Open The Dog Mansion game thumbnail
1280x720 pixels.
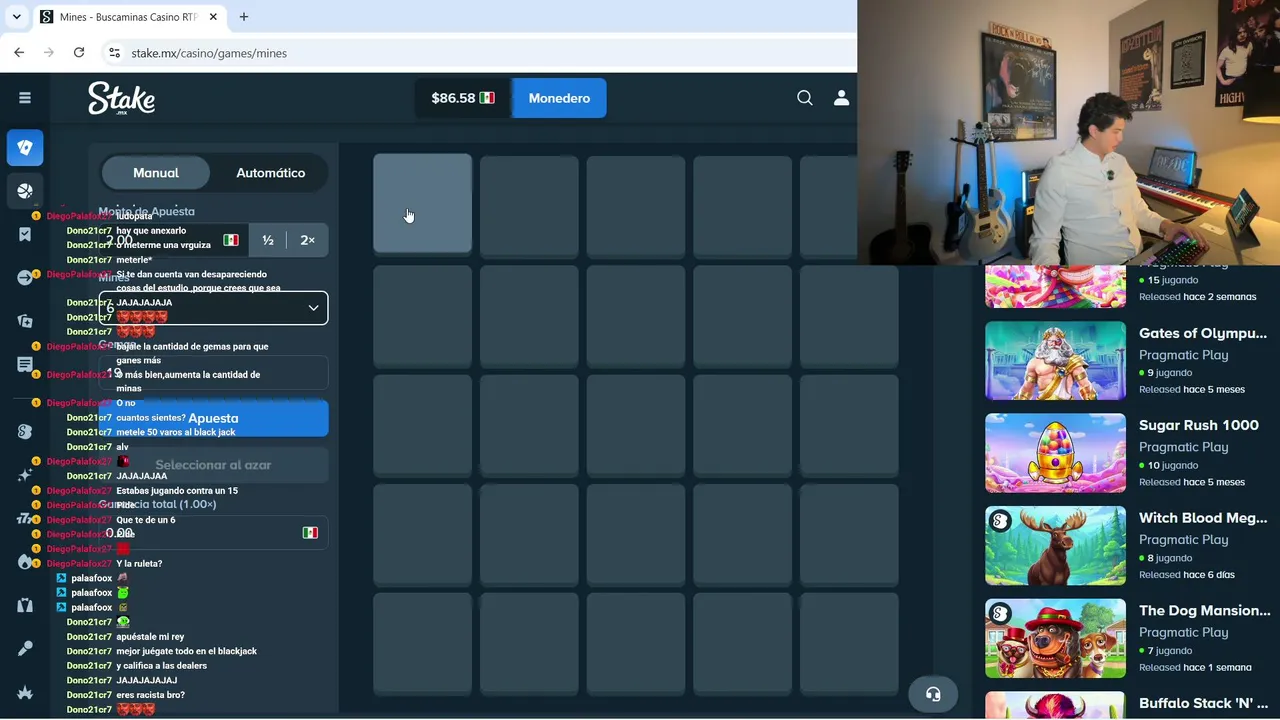pos(1055,638)
